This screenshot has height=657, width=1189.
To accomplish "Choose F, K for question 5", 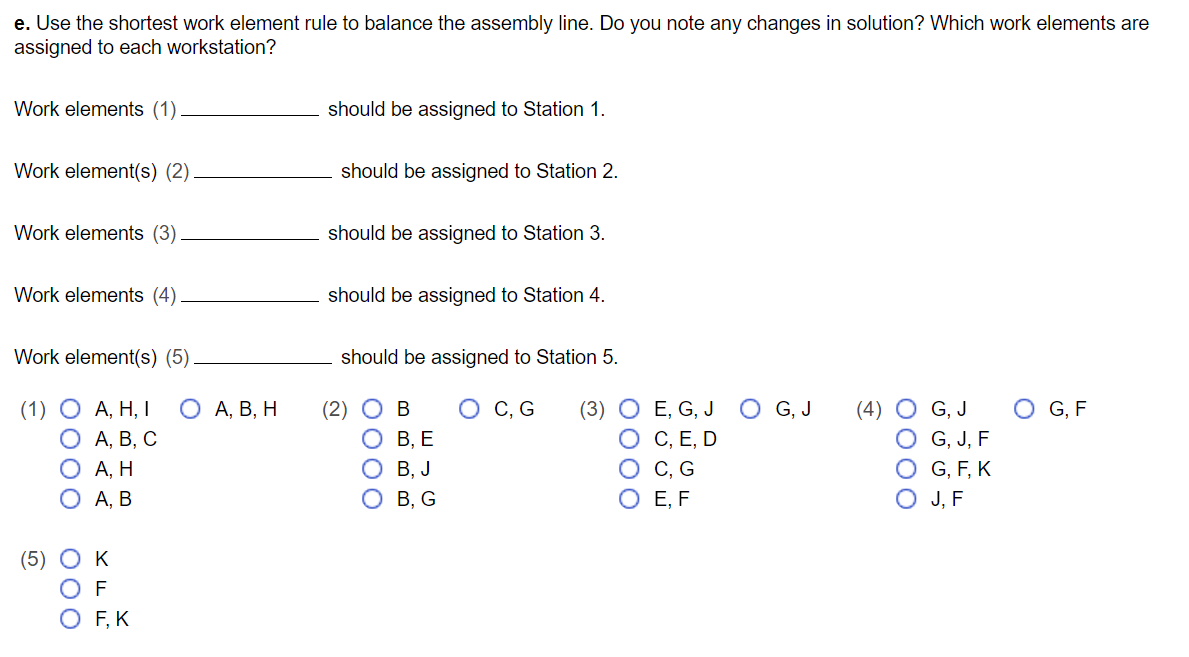I will [69, 618].
